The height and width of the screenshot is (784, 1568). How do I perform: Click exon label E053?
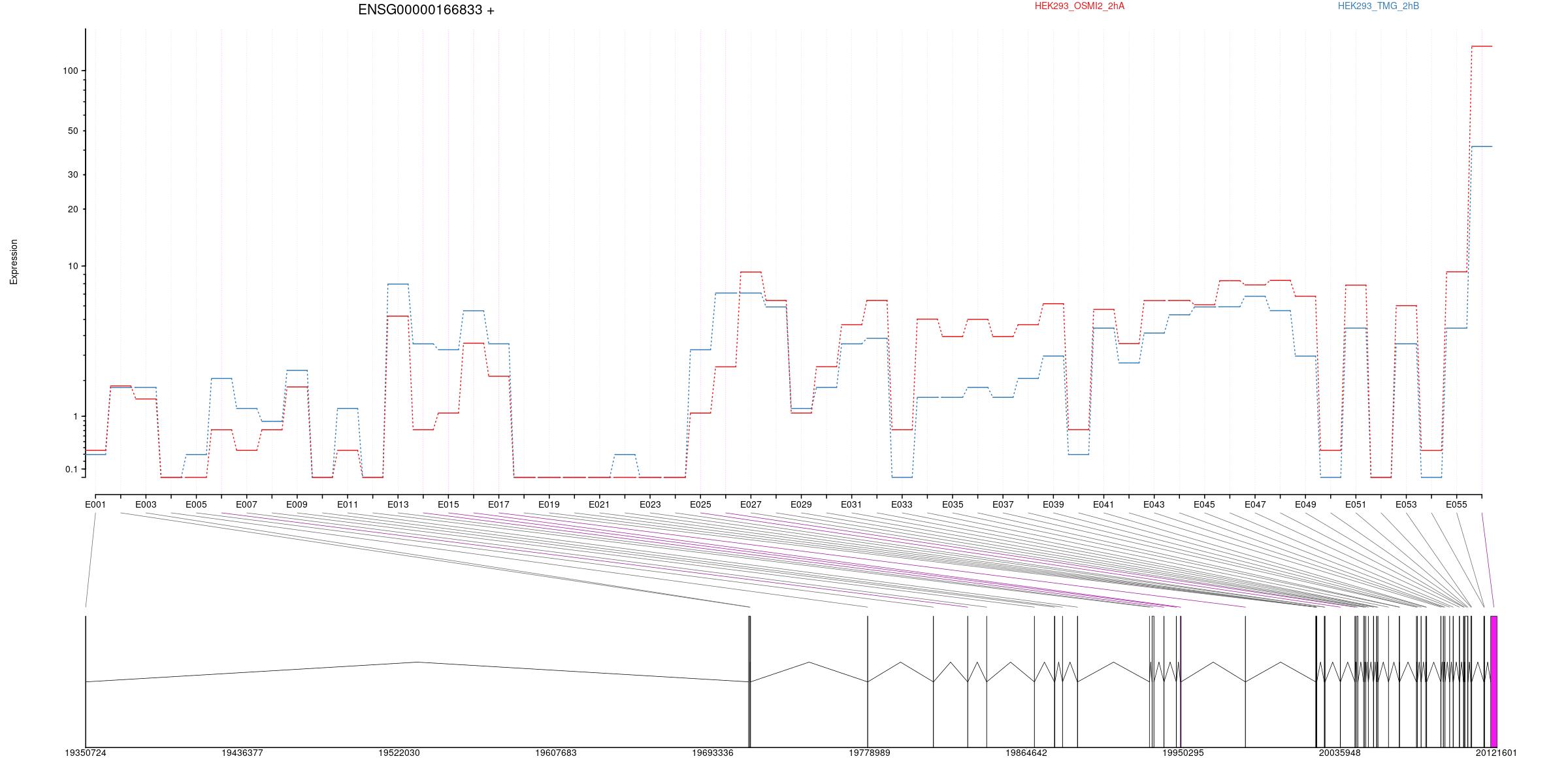1406,504
